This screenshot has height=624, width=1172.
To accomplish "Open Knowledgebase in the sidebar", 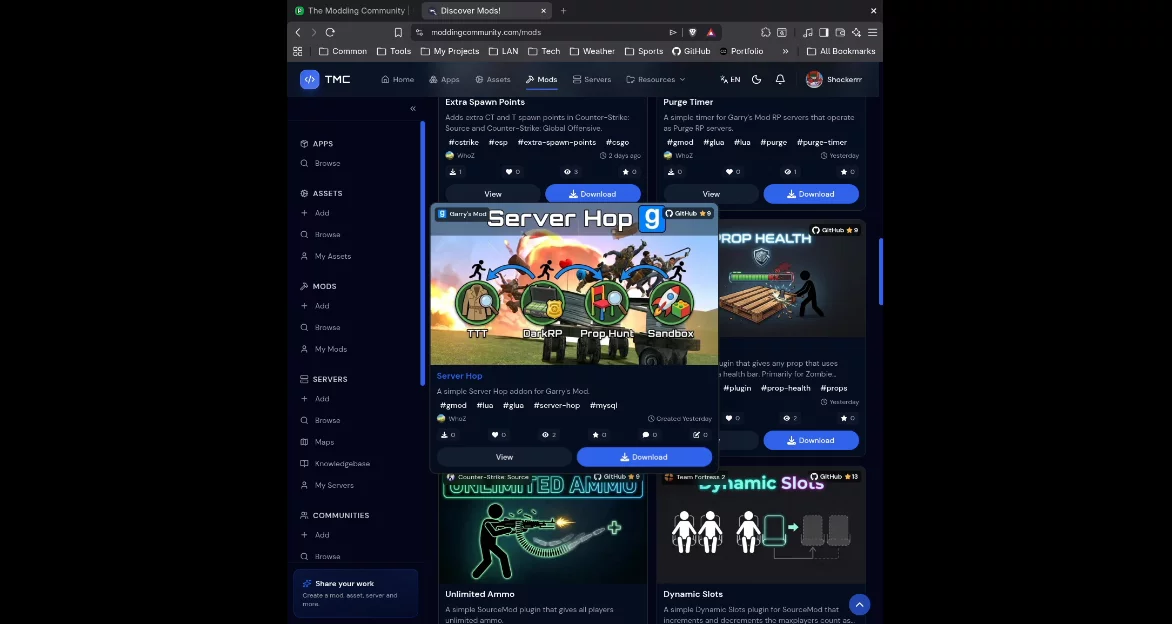I will pyautogui.click(x=335, y=463).
